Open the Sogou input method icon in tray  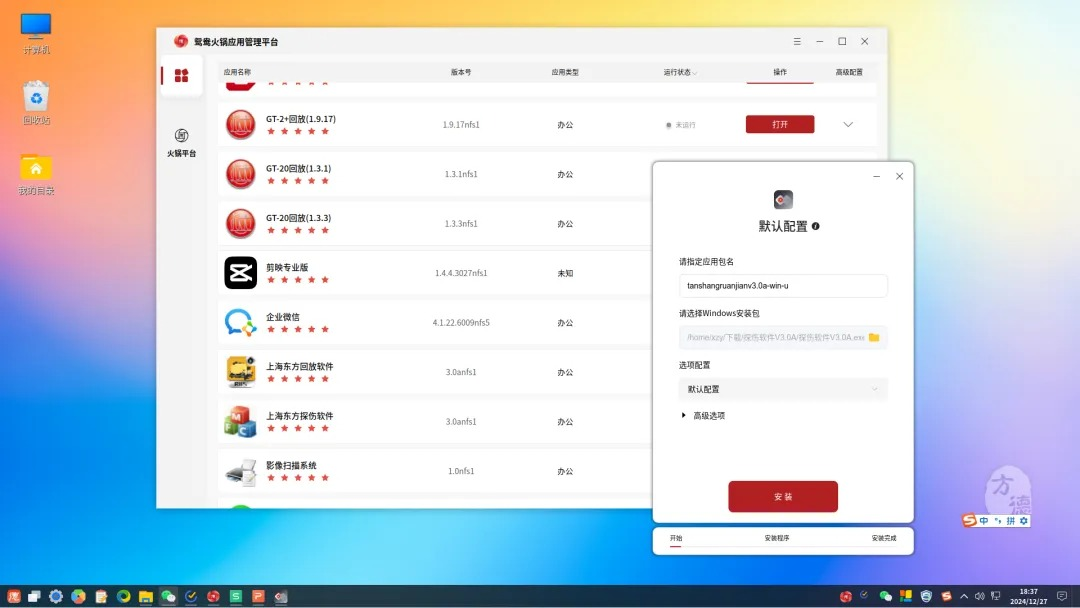pos(967,520)
